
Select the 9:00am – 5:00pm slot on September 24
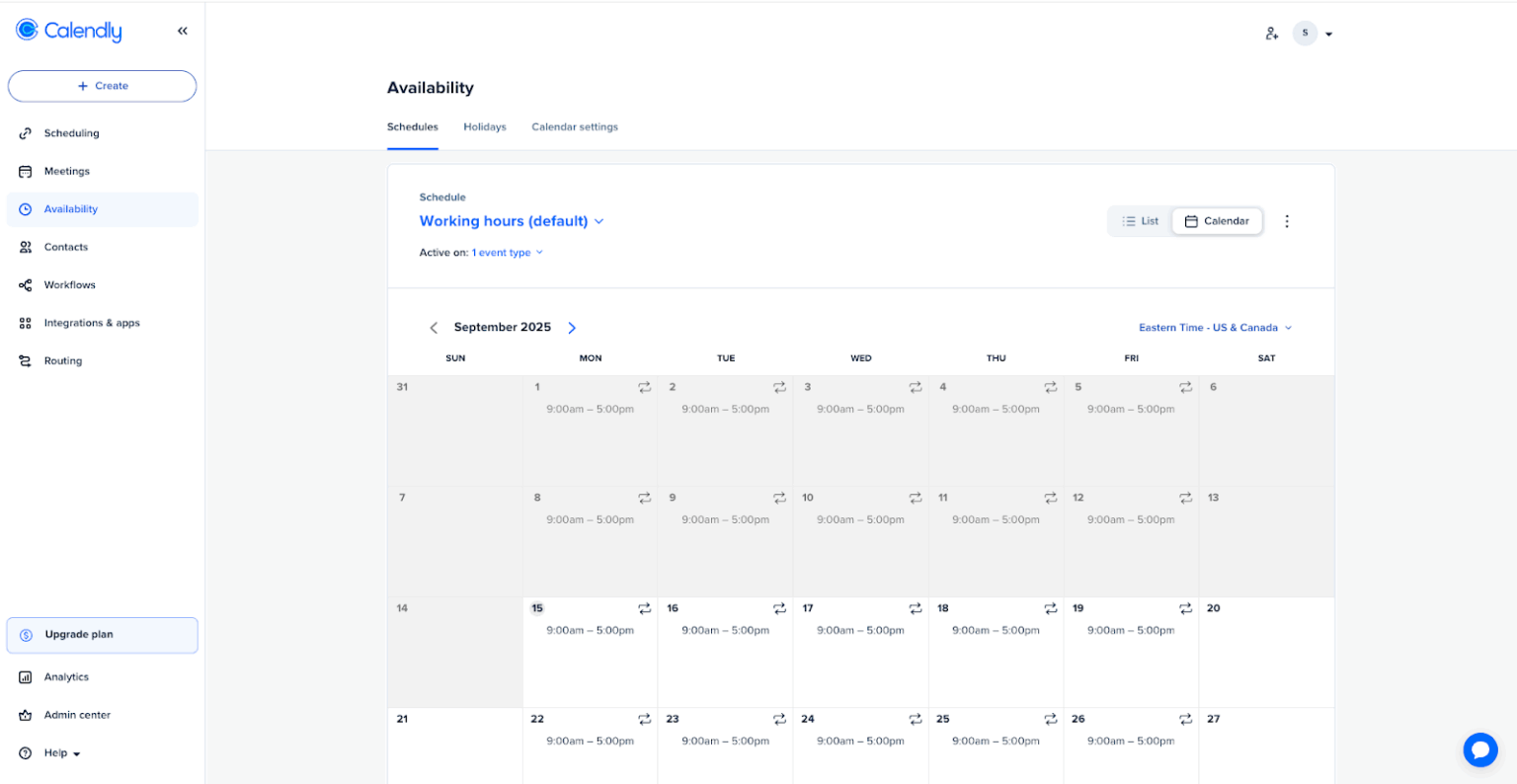861,741
